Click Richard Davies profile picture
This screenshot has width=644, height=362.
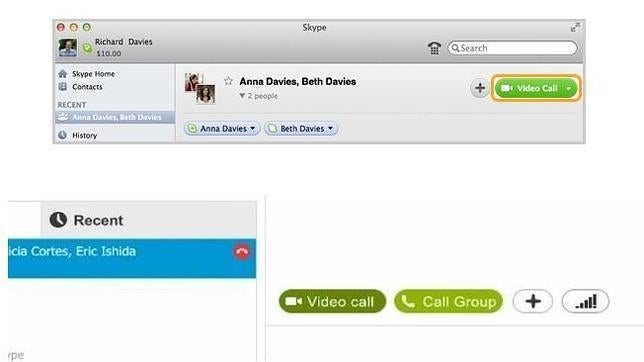click(67, 48)
